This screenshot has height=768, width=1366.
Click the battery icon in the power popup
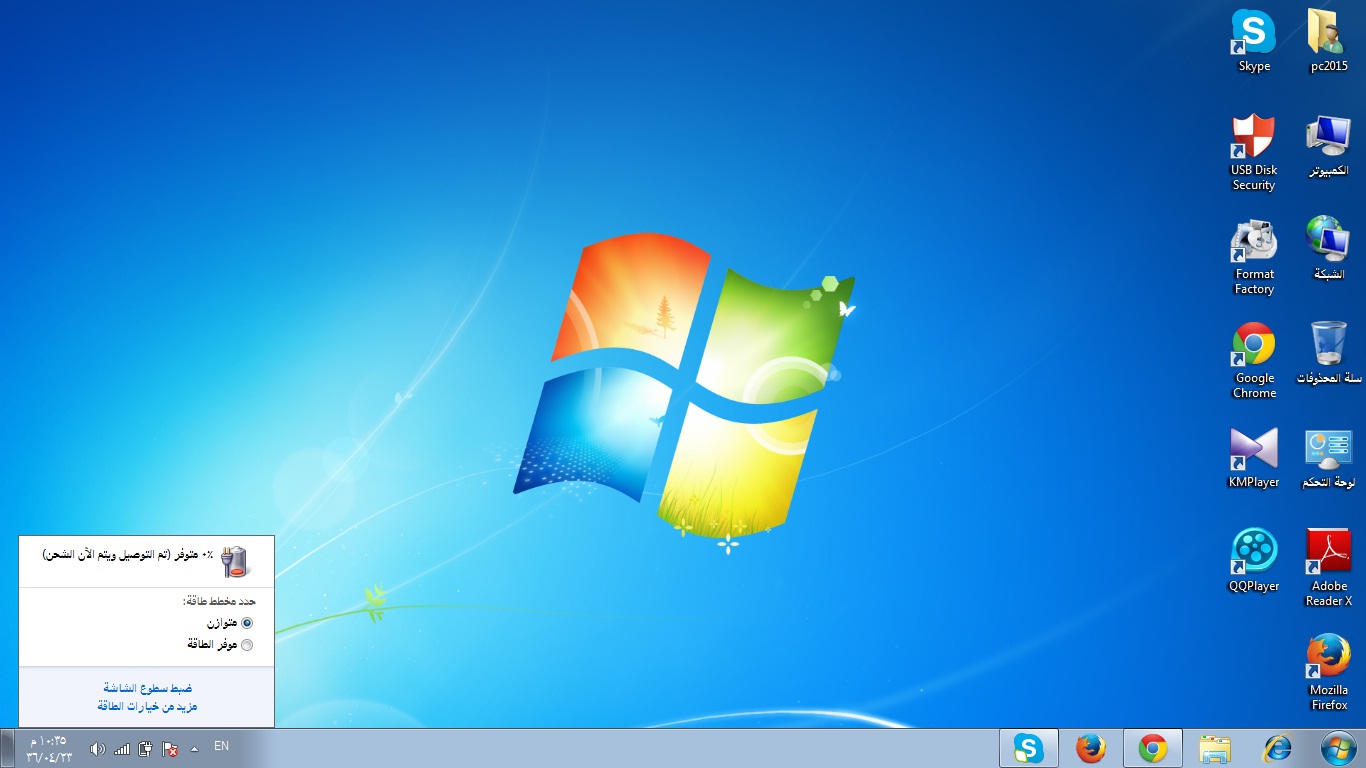(x=236, y=561)
